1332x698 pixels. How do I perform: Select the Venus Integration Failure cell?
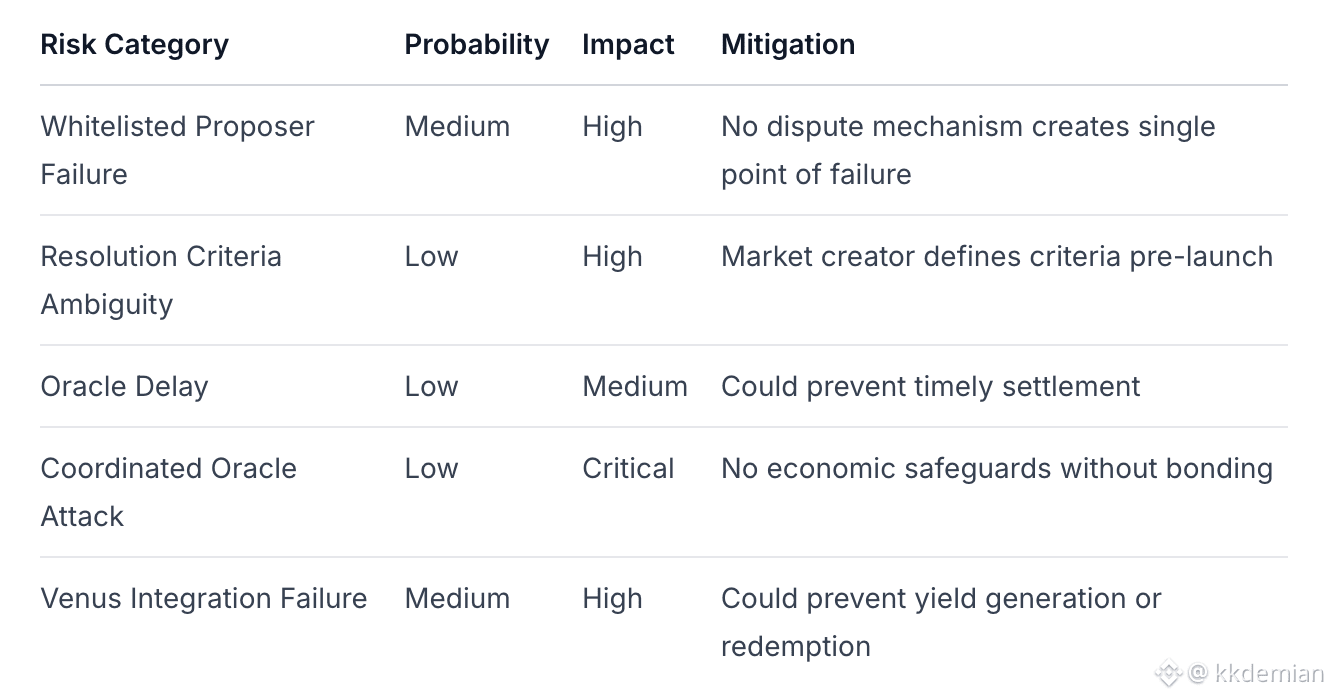[x=204, y=599]
